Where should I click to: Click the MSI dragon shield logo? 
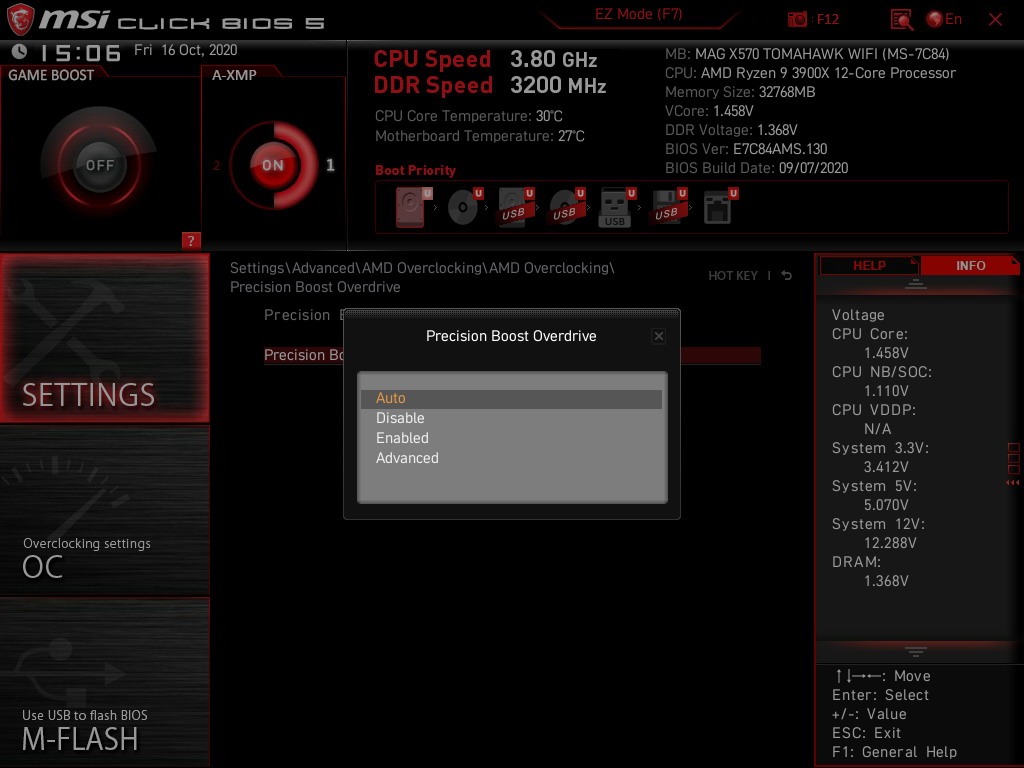pyautogui.click(x=20, y=19)
